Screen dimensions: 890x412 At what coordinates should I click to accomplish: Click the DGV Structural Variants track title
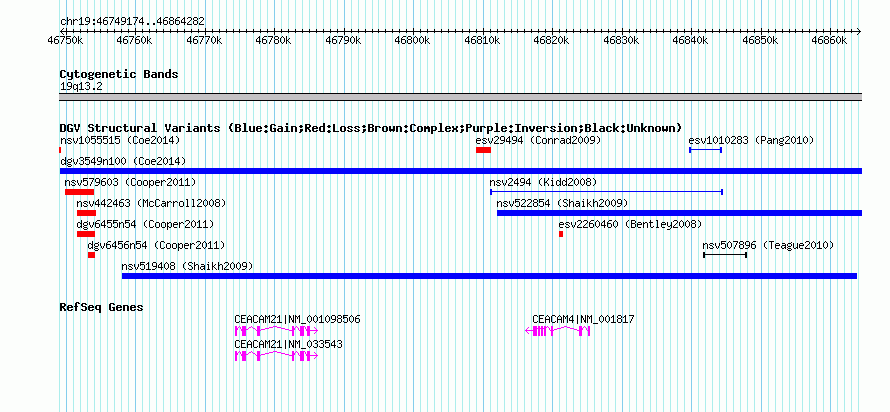[x=371, y=128]
